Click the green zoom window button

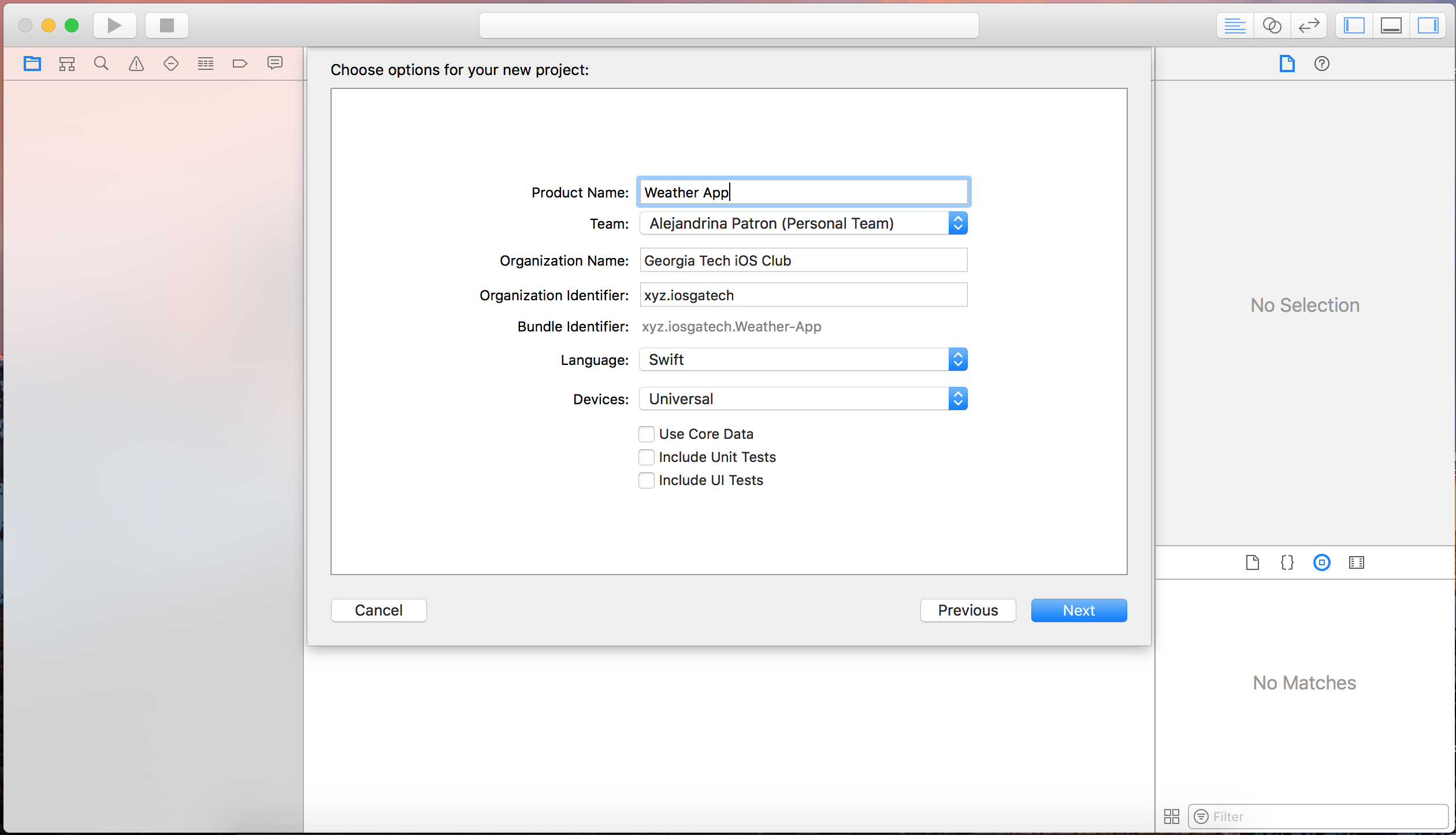coord(72,25)
